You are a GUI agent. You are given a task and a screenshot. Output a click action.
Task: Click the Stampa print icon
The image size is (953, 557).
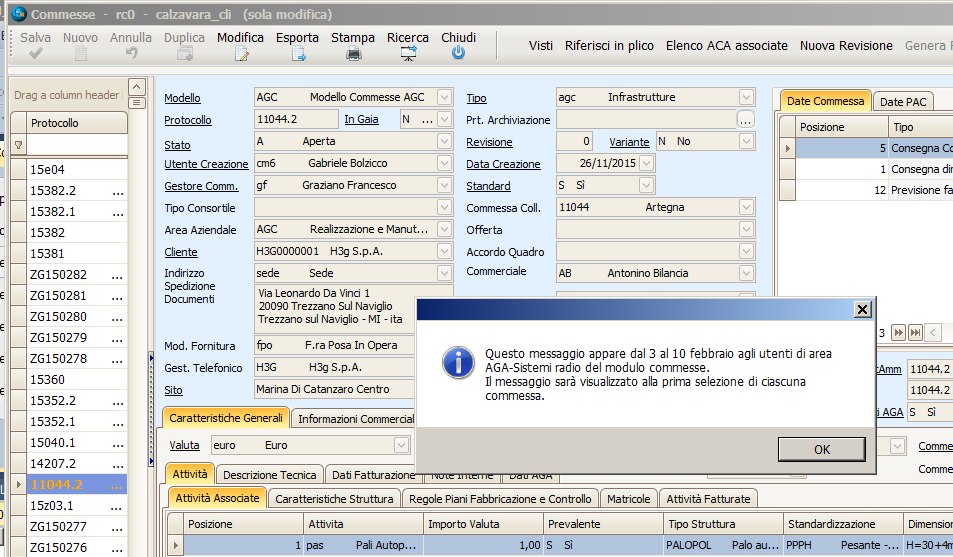coord(353,54)
